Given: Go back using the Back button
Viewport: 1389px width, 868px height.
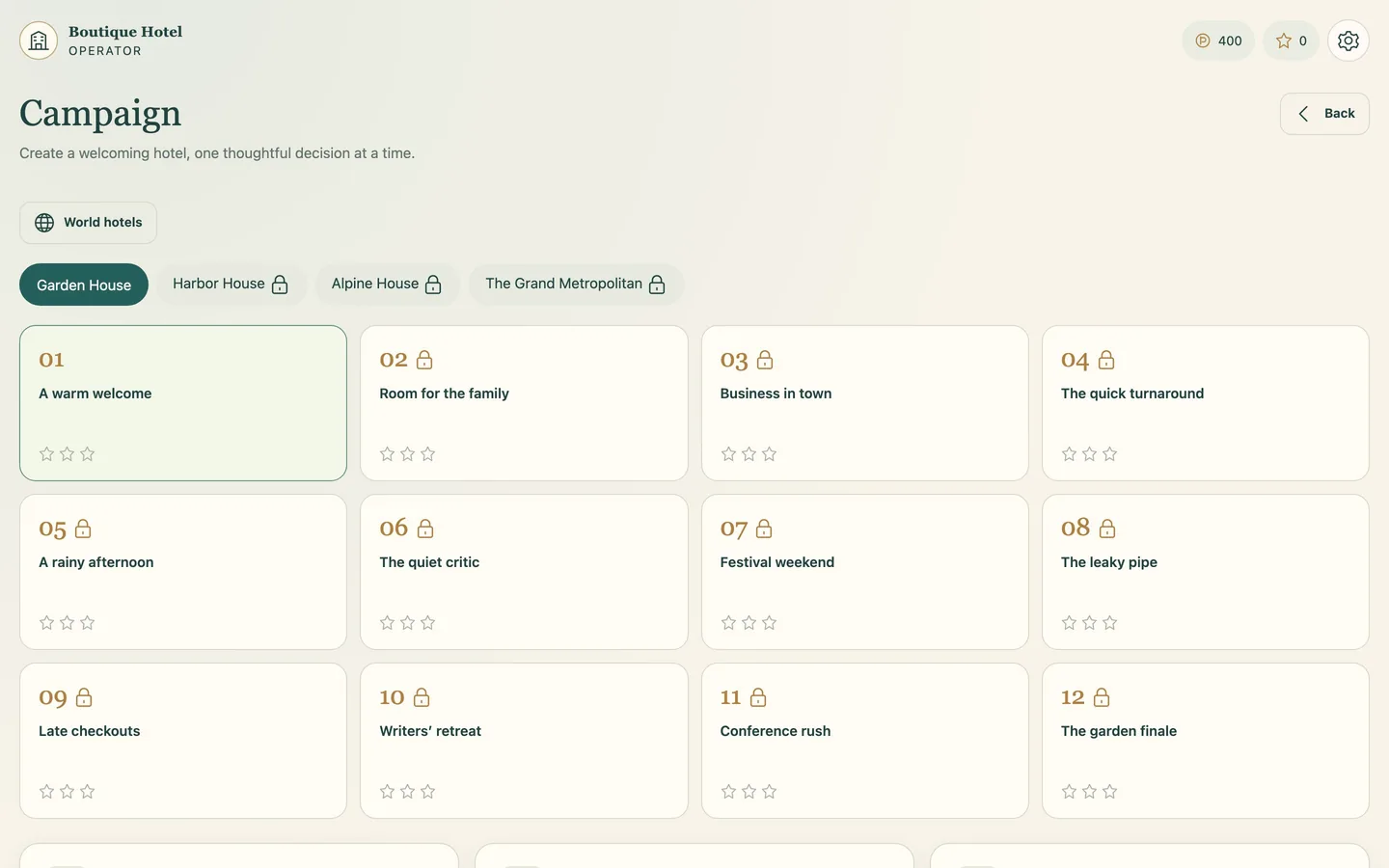Looking at the screenshot, I should (1324, 114).
